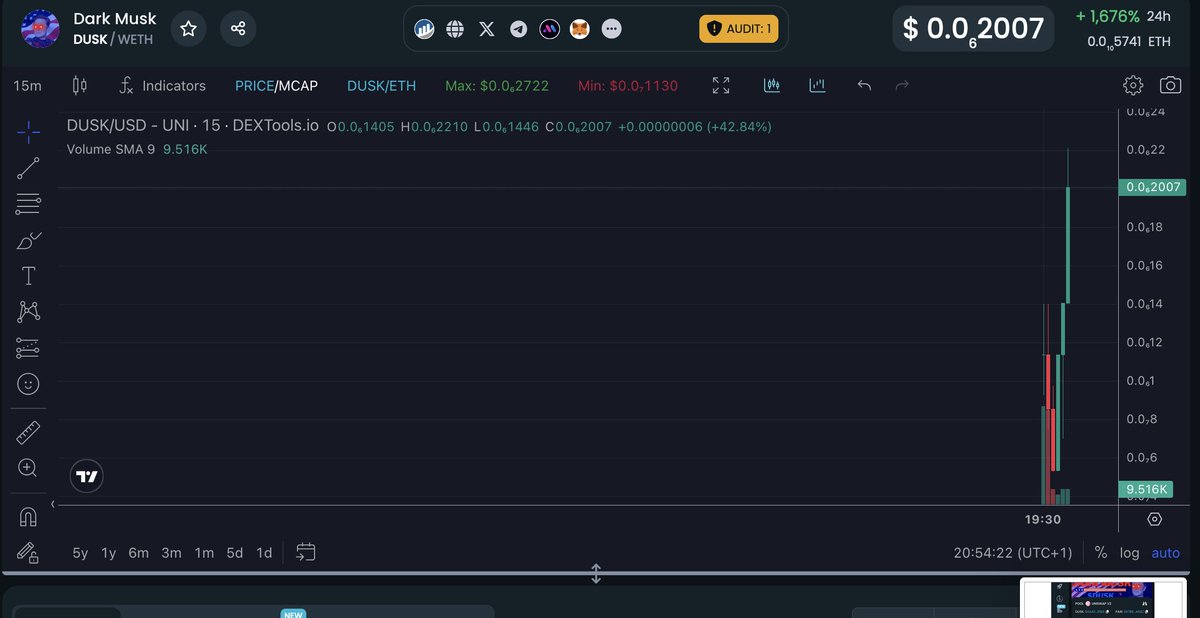Set chart range to 3m

click(x=172, y=552)
